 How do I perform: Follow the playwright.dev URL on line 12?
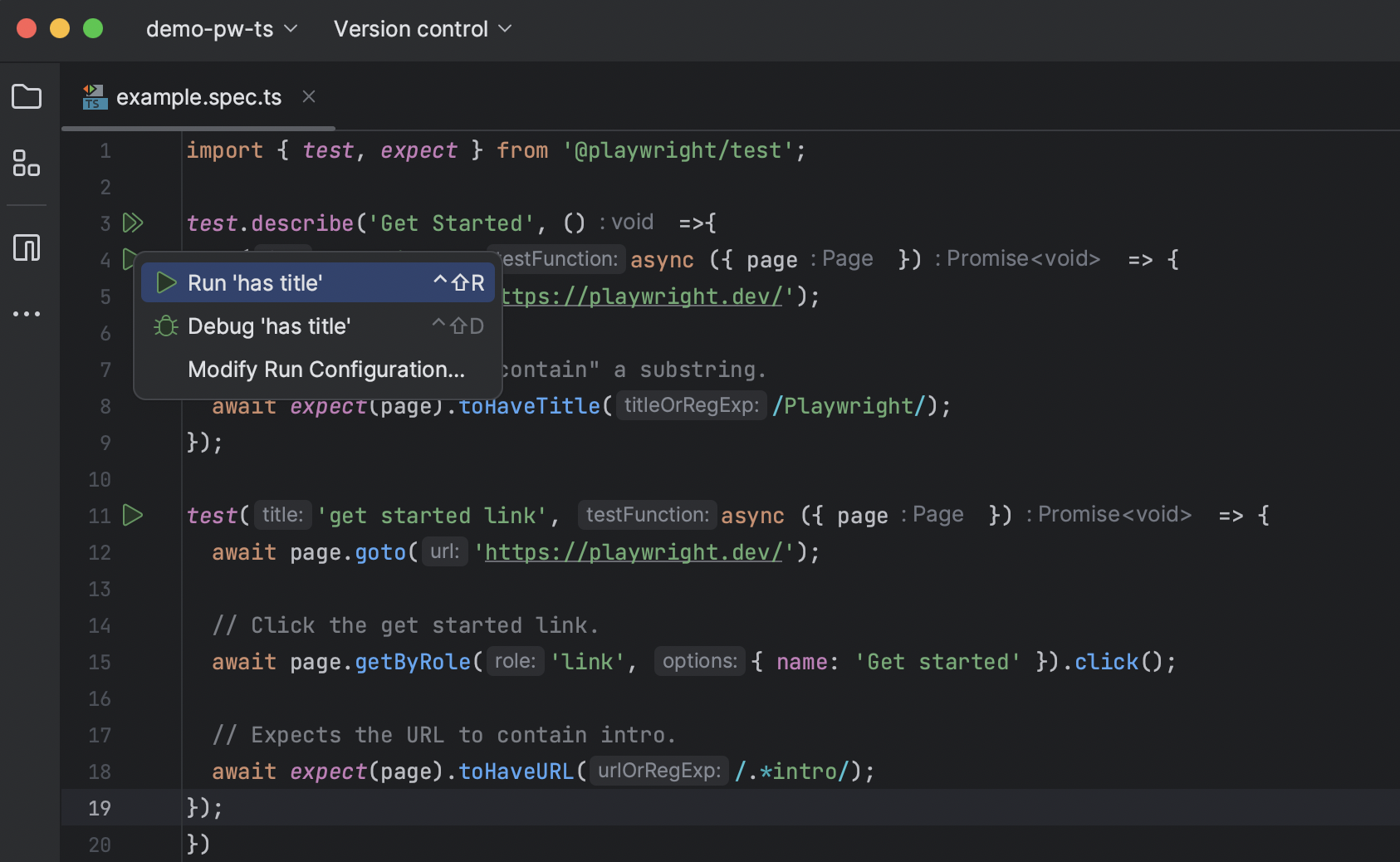[x=633, y=552]
